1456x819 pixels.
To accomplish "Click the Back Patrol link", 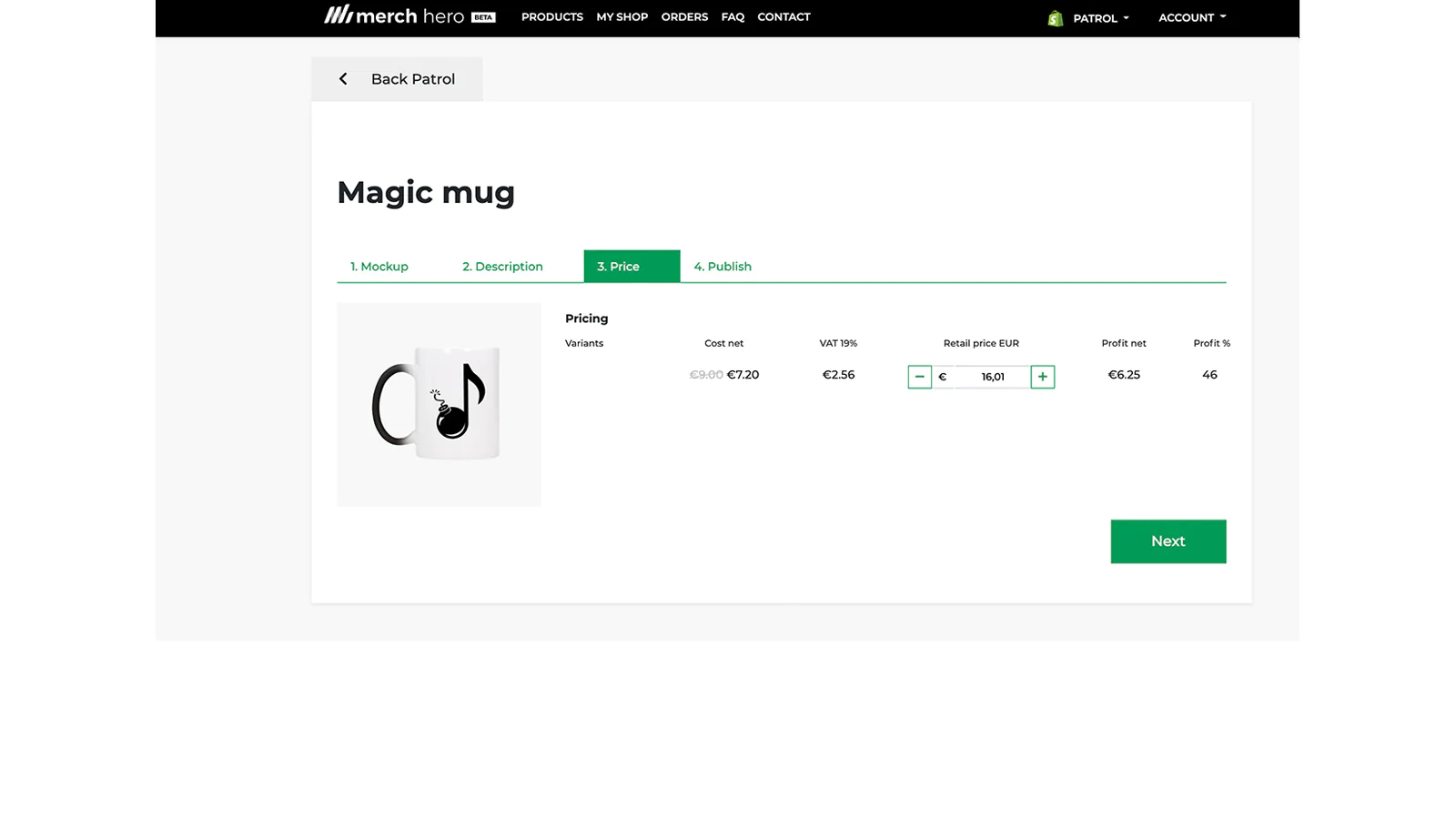I will (x=397, y=79).
